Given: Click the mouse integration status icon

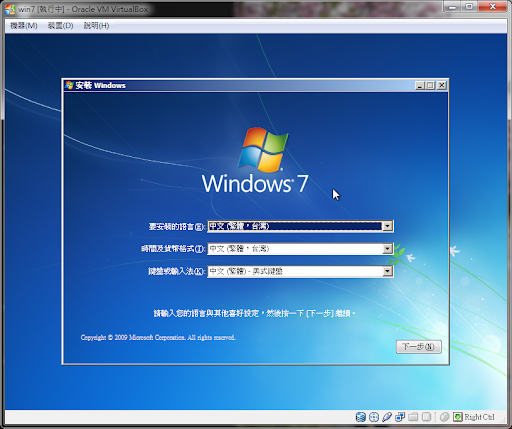Looking at the screenshot, I should pos(444,417).
